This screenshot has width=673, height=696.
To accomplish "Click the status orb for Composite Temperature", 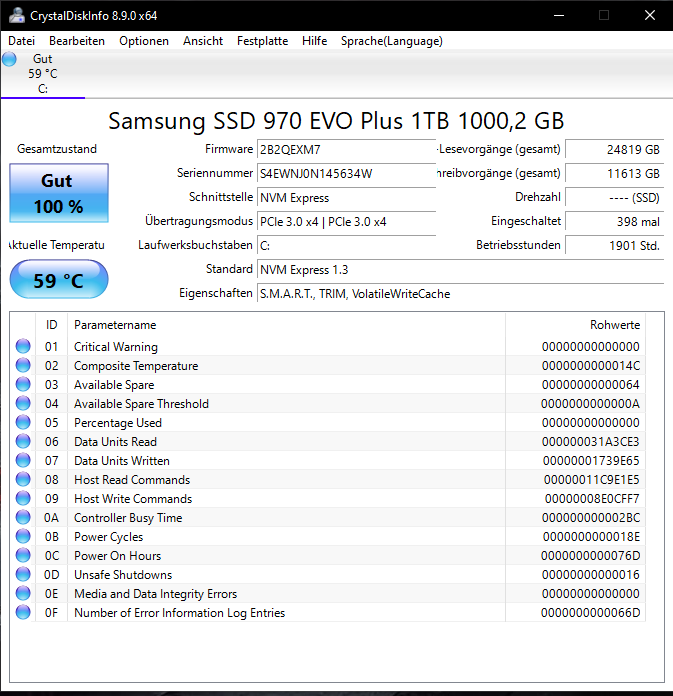I will [x=23, y=365].
